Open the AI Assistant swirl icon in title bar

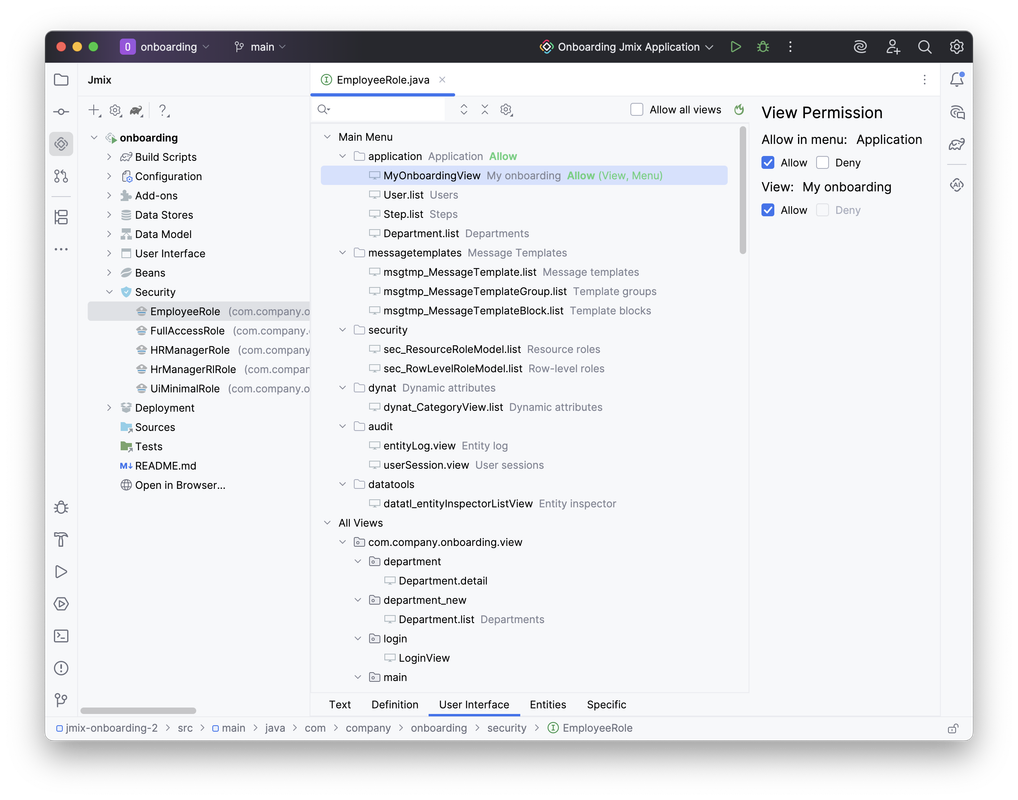860,47
